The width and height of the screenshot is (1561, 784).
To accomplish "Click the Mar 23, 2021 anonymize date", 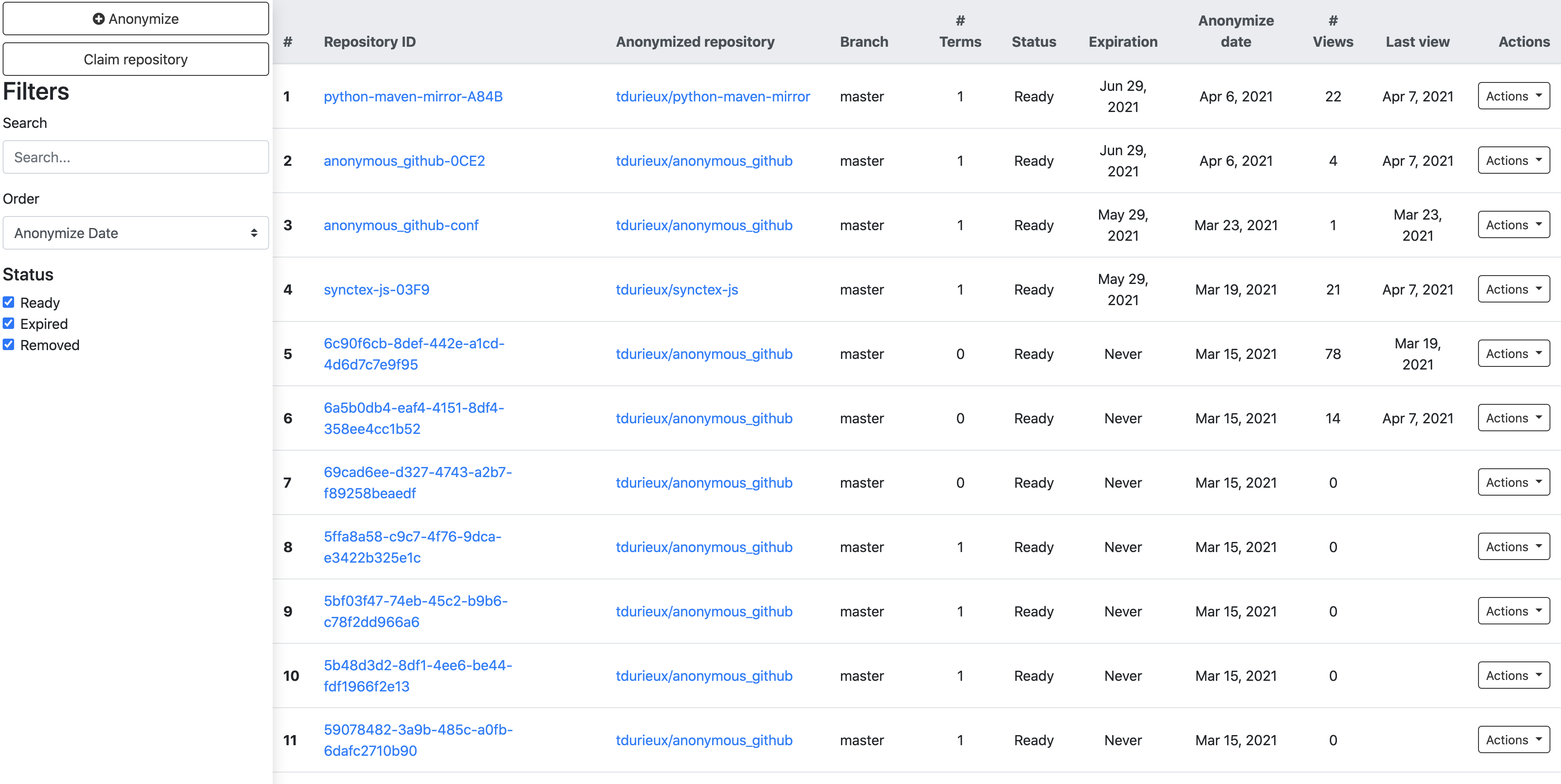I will point(1236,225).
